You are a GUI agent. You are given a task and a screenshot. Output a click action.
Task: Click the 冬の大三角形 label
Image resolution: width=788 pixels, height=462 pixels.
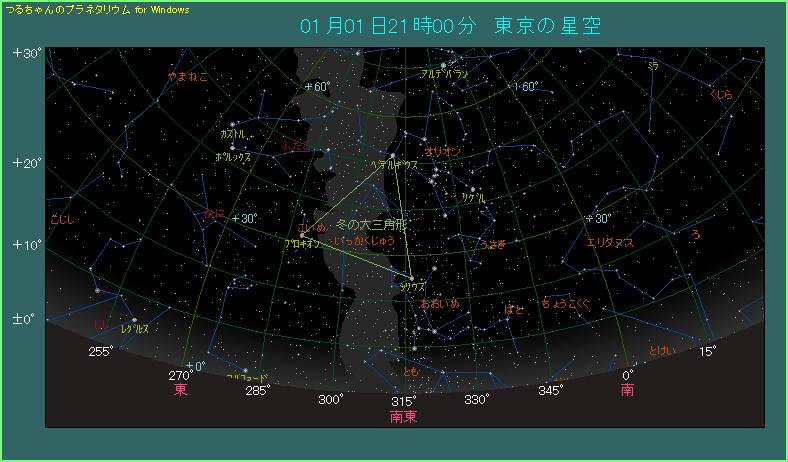pos(371,225)
